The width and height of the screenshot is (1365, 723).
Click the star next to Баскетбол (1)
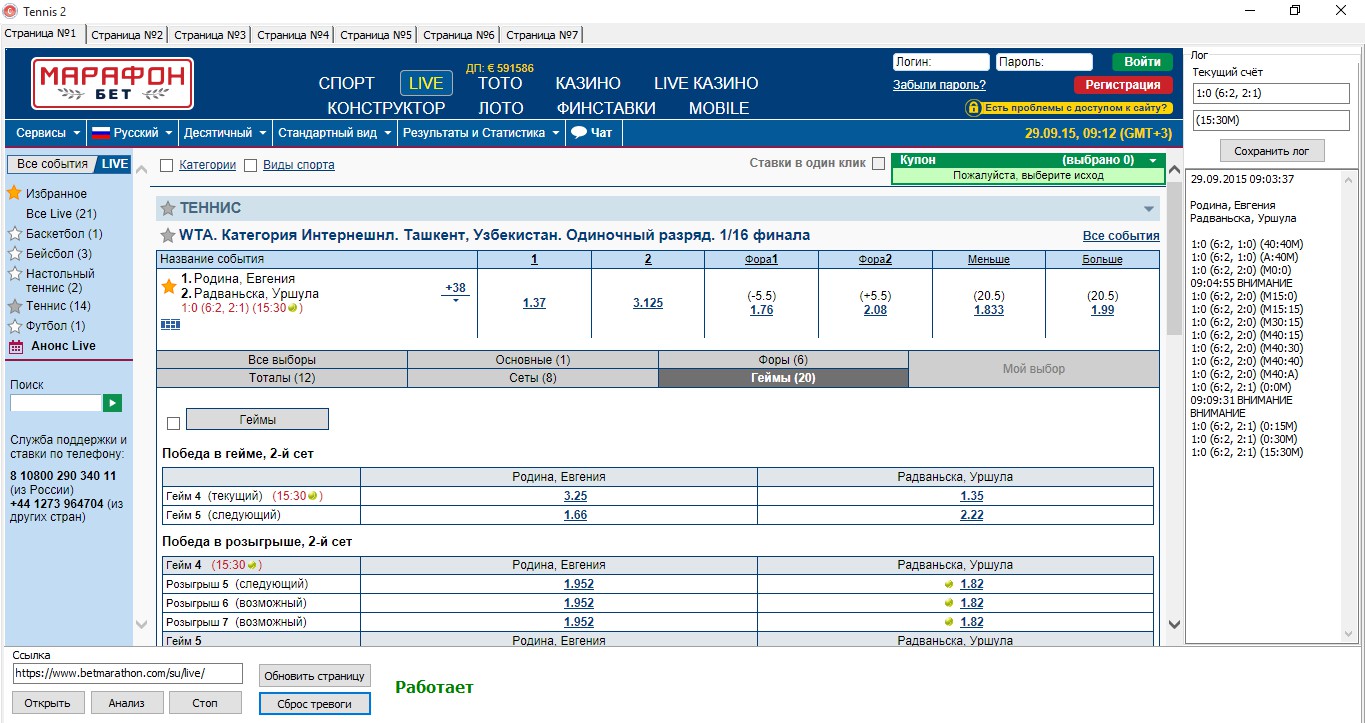[x=15, y=234]
